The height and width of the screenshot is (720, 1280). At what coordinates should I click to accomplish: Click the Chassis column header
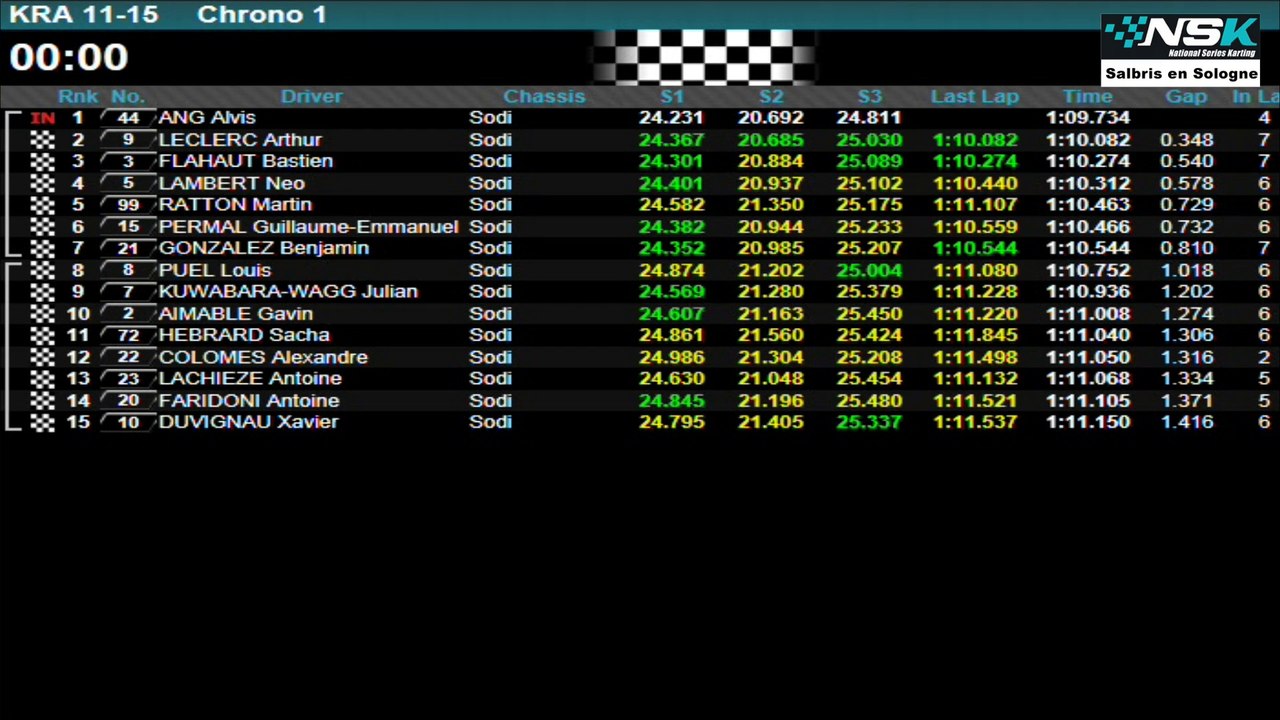point(544,97)
